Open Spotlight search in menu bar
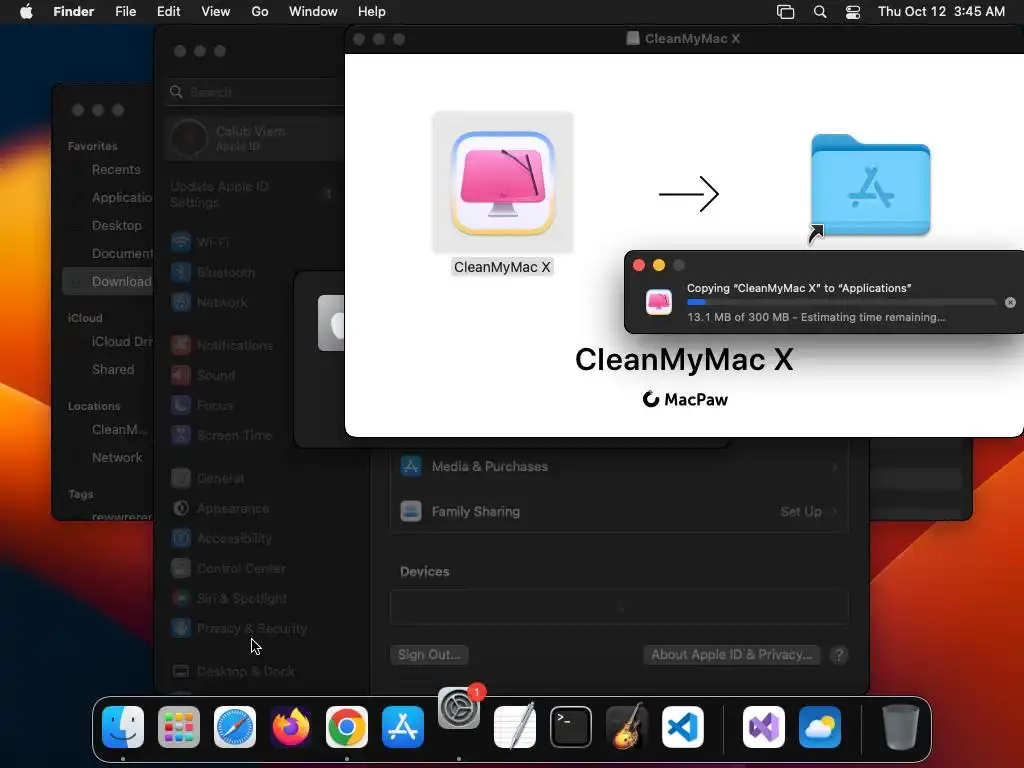 pyautogui.click(x=820, y=12)
